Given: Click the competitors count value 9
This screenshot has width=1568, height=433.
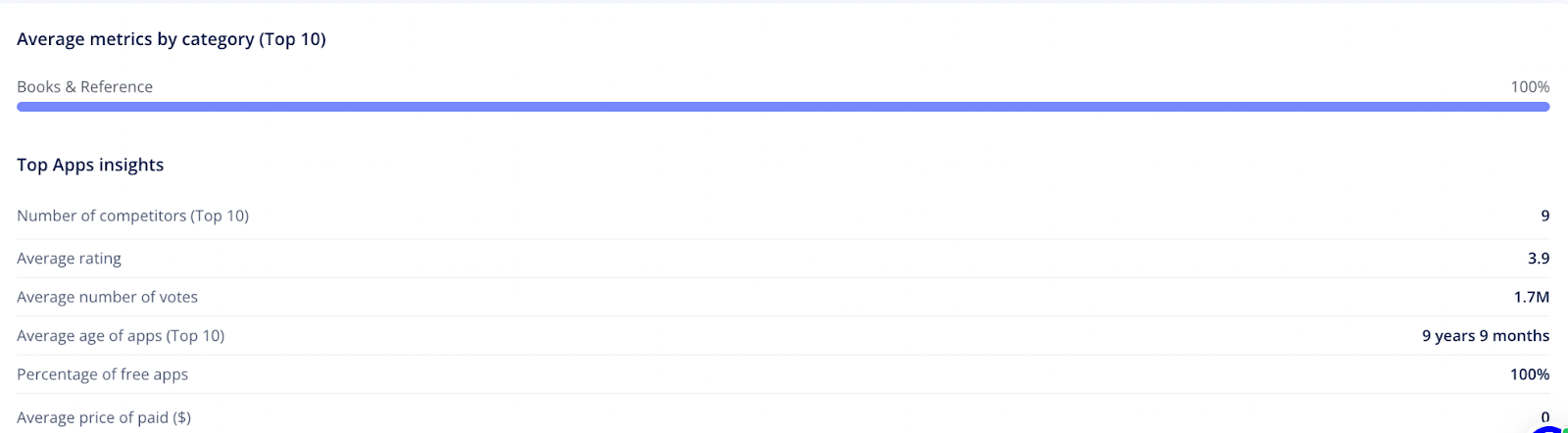Looking at the screenshot, I should click(1544, 216).
